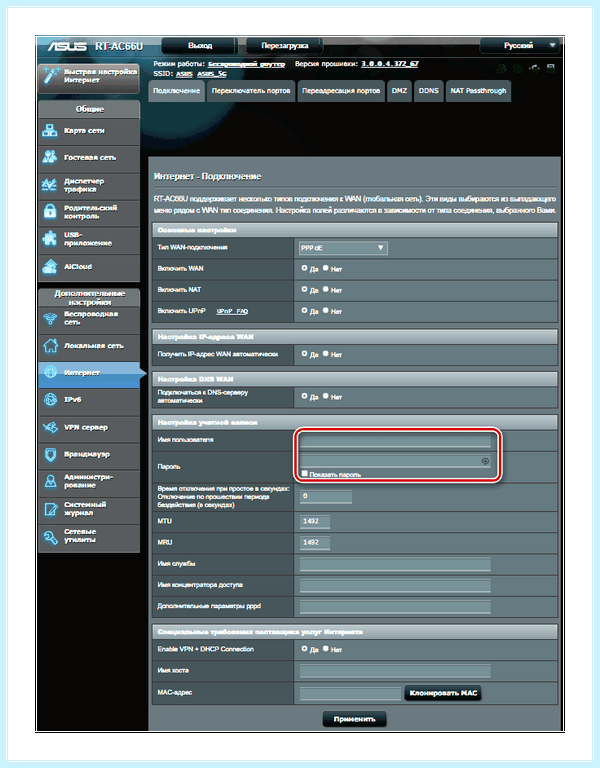600x768 pixels.
Task: Open LAN (Локальная сеть) settings
Action: pyautogui.click(x=89, y=346)
